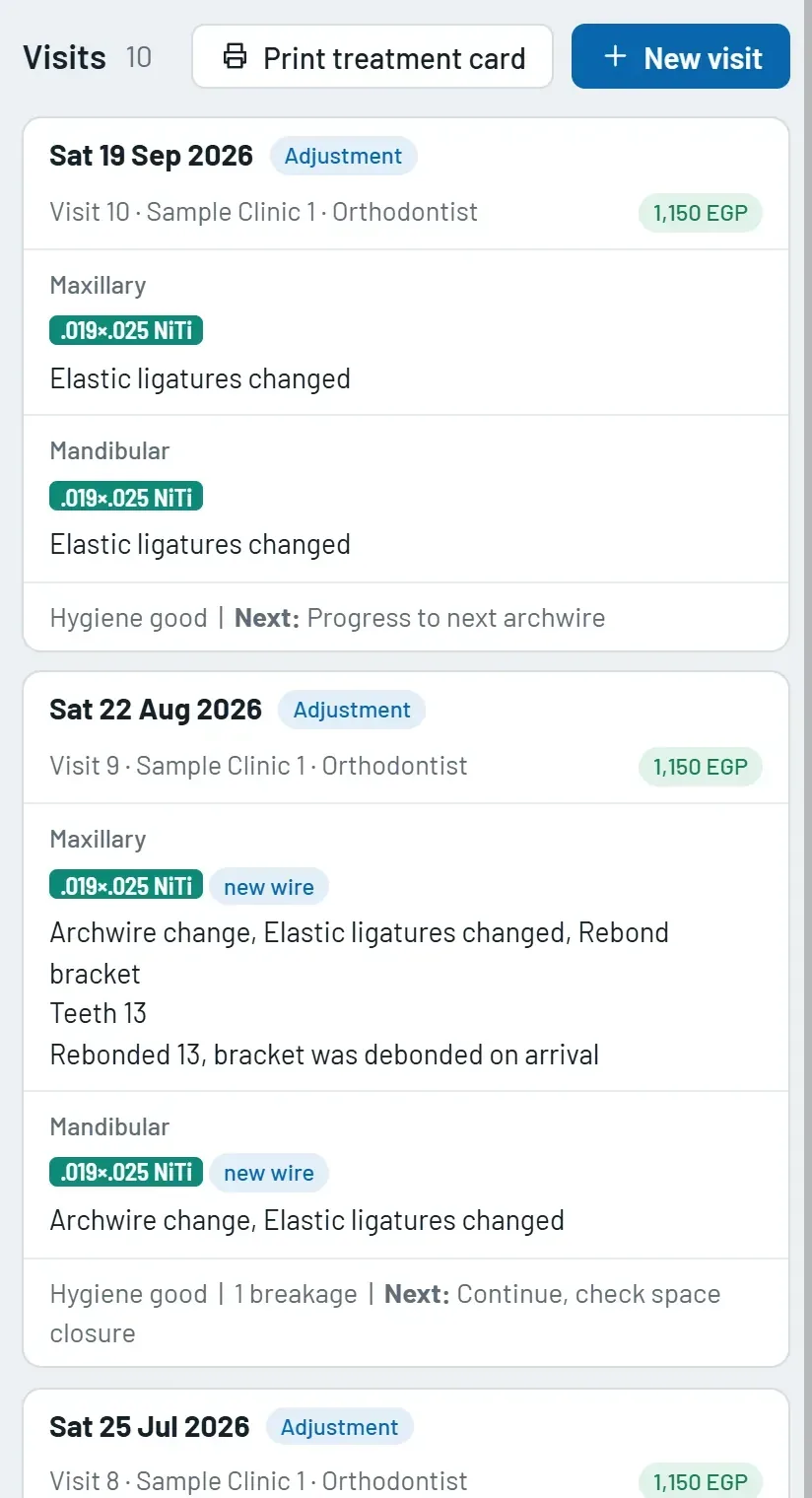
Task: Click the plus icon on New visit
Action: click(615, 57)
